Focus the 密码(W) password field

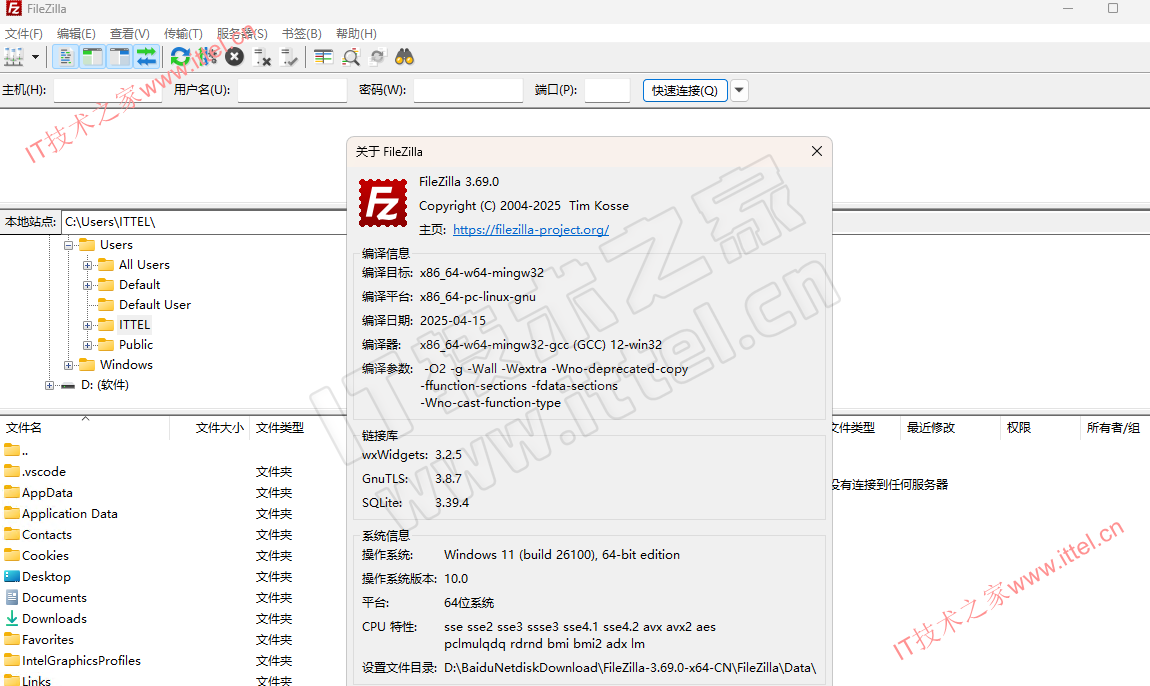point(468,90)
